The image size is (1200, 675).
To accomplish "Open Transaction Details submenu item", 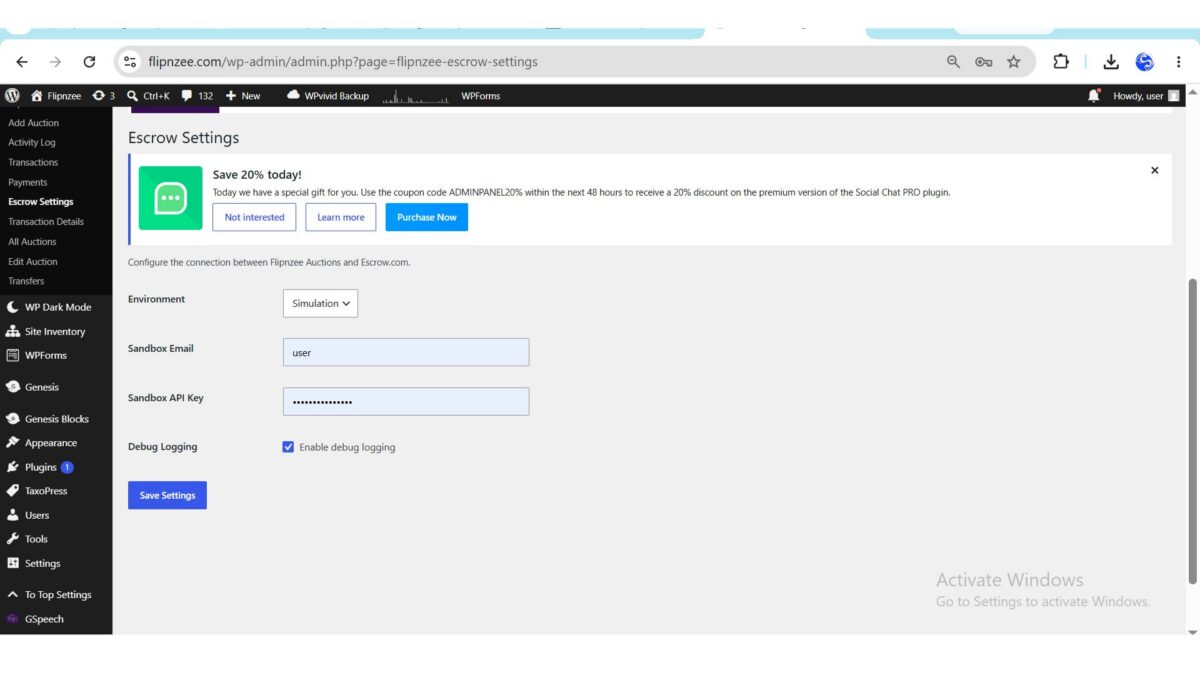I will [46, 222].
